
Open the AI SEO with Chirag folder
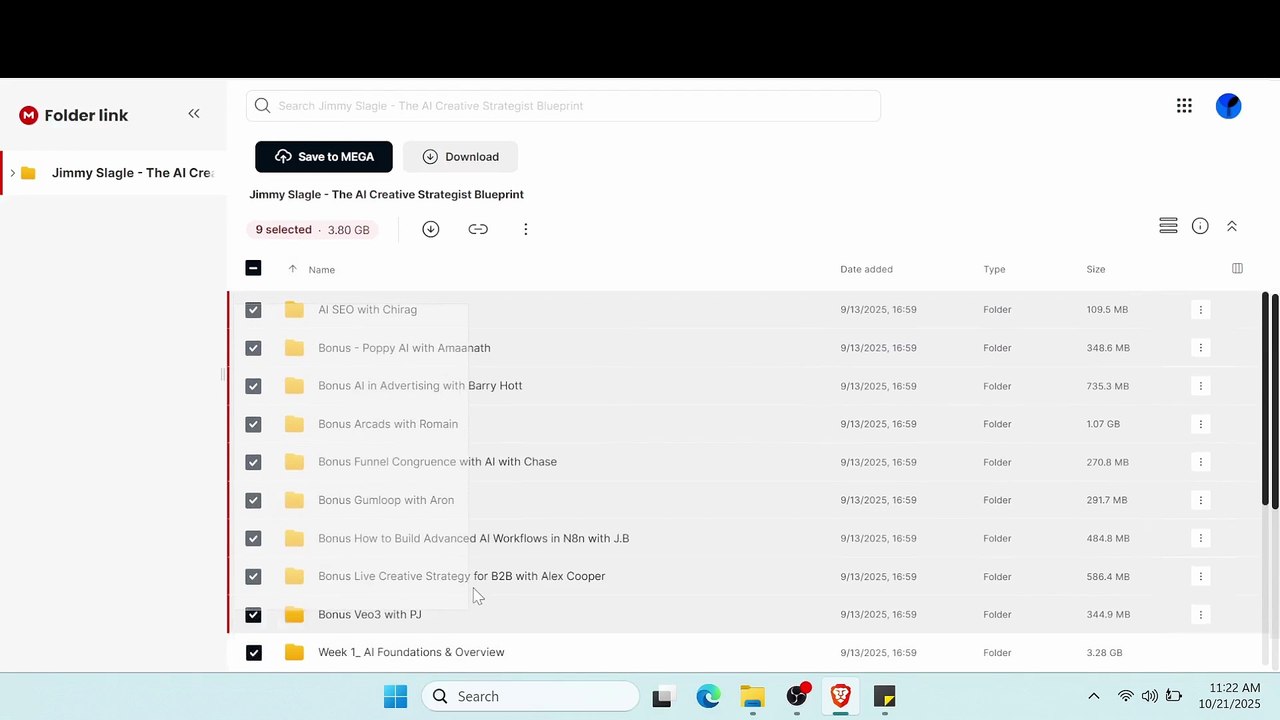pyautogui.click(x=367, y=310)
